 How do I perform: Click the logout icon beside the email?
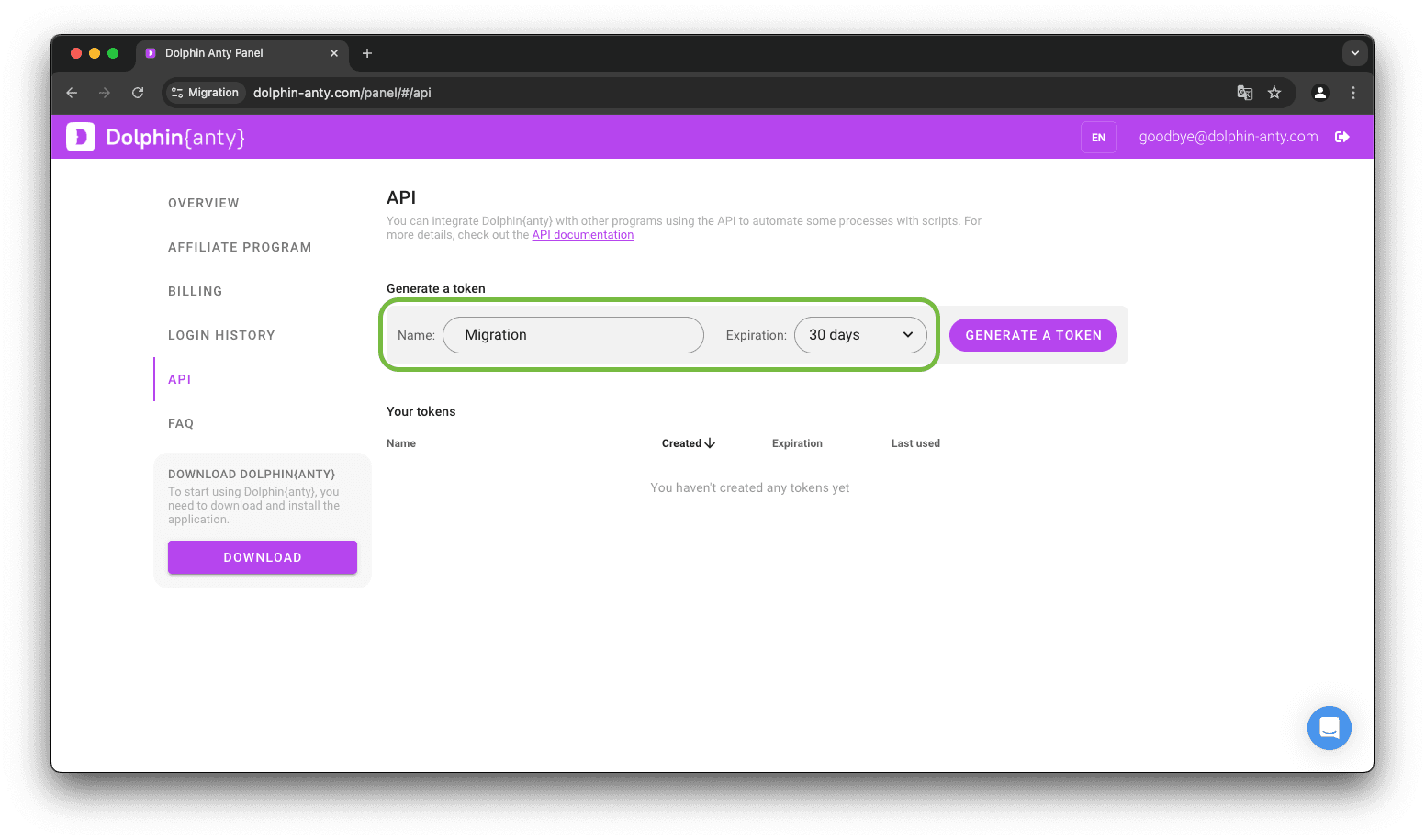(x=1341, y=137)
